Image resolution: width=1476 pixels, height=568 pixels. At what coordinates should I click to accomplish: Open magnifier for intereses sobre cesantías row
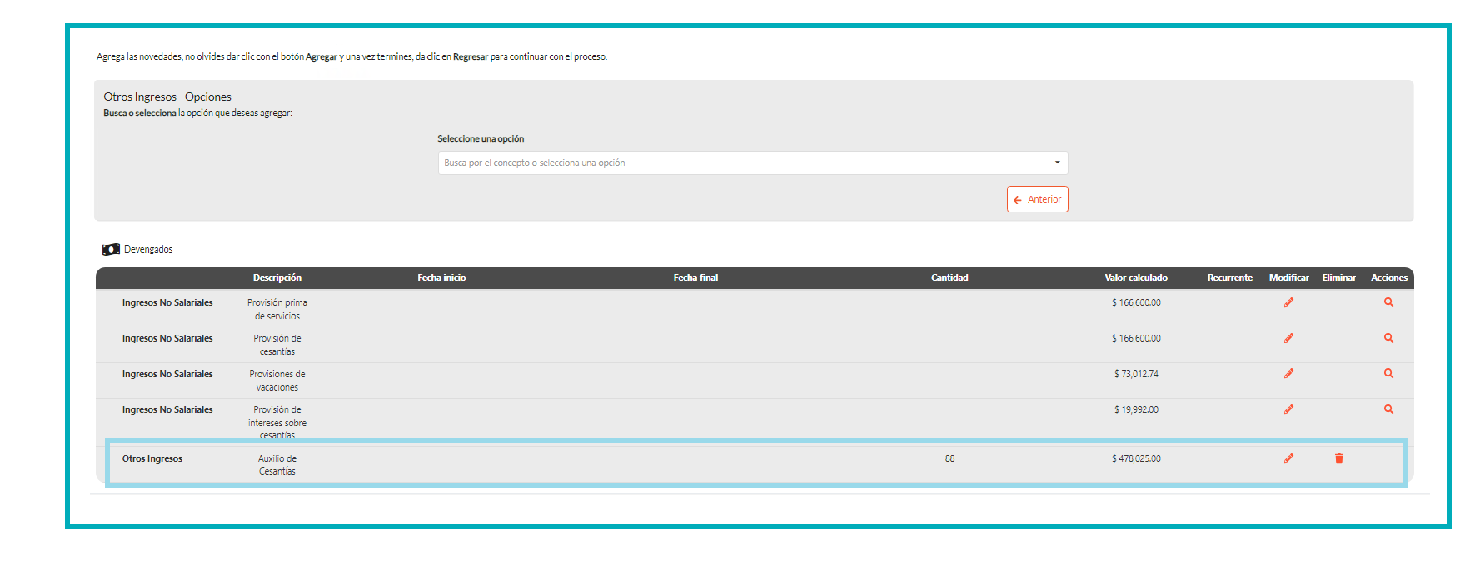pyautogui.click(x=1388, y=409)
